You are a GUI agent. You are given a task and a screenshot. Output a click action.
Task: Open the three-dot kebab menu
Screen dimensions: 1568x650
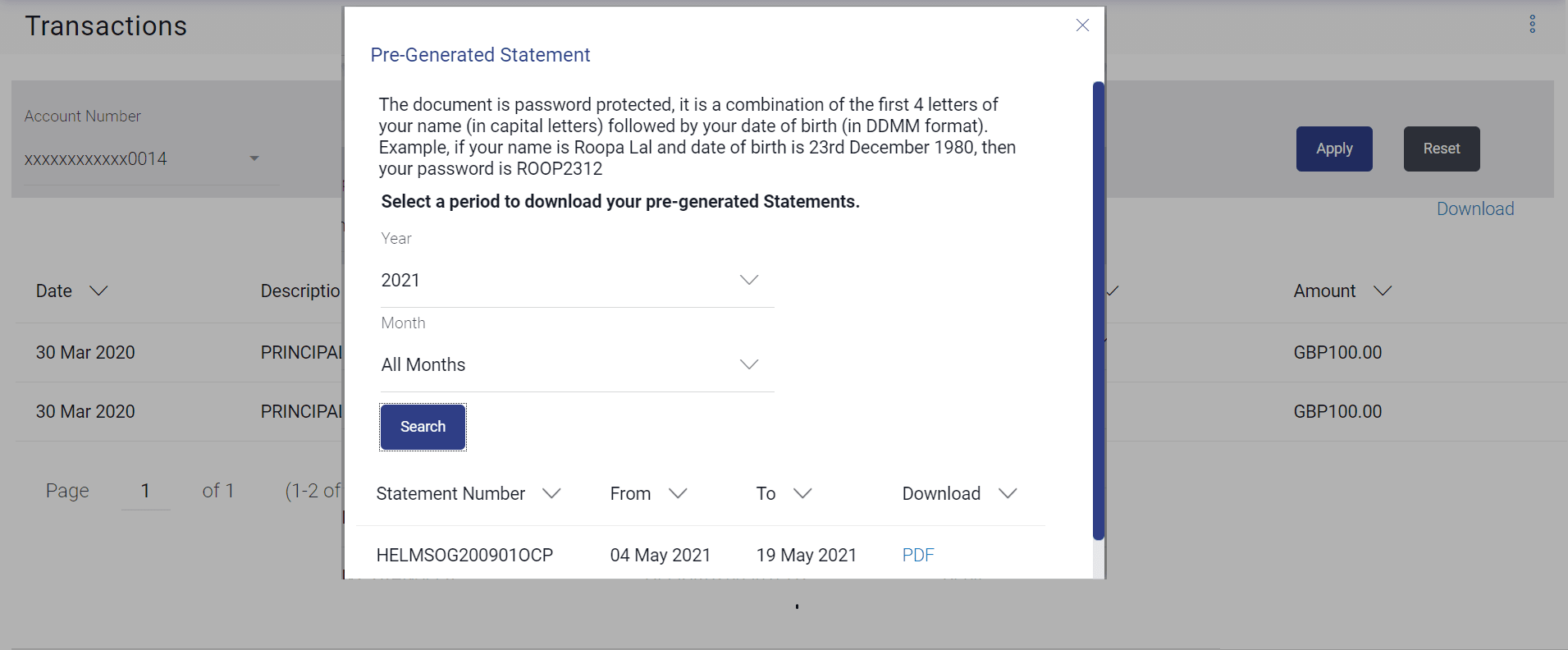tap(1532, 25)
